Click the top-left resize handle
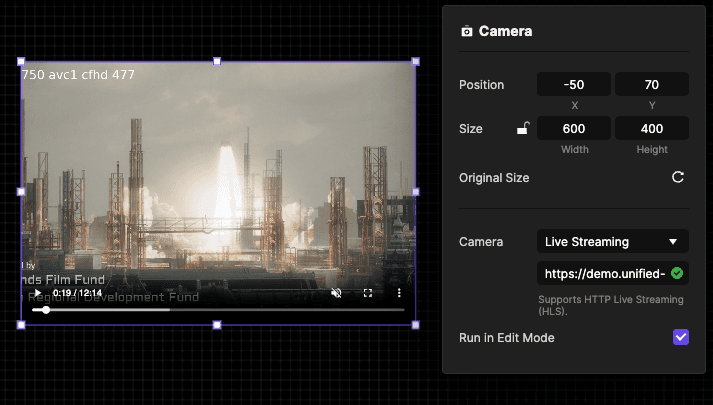This screenshot has width=713, height=405. tap(21, 61)
